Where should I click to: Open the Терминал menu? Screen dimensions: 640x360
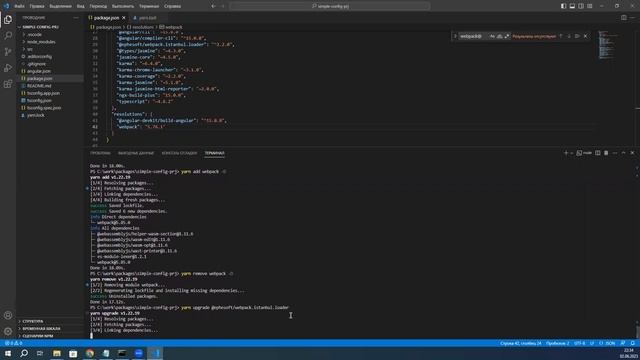tap(149, 6)
